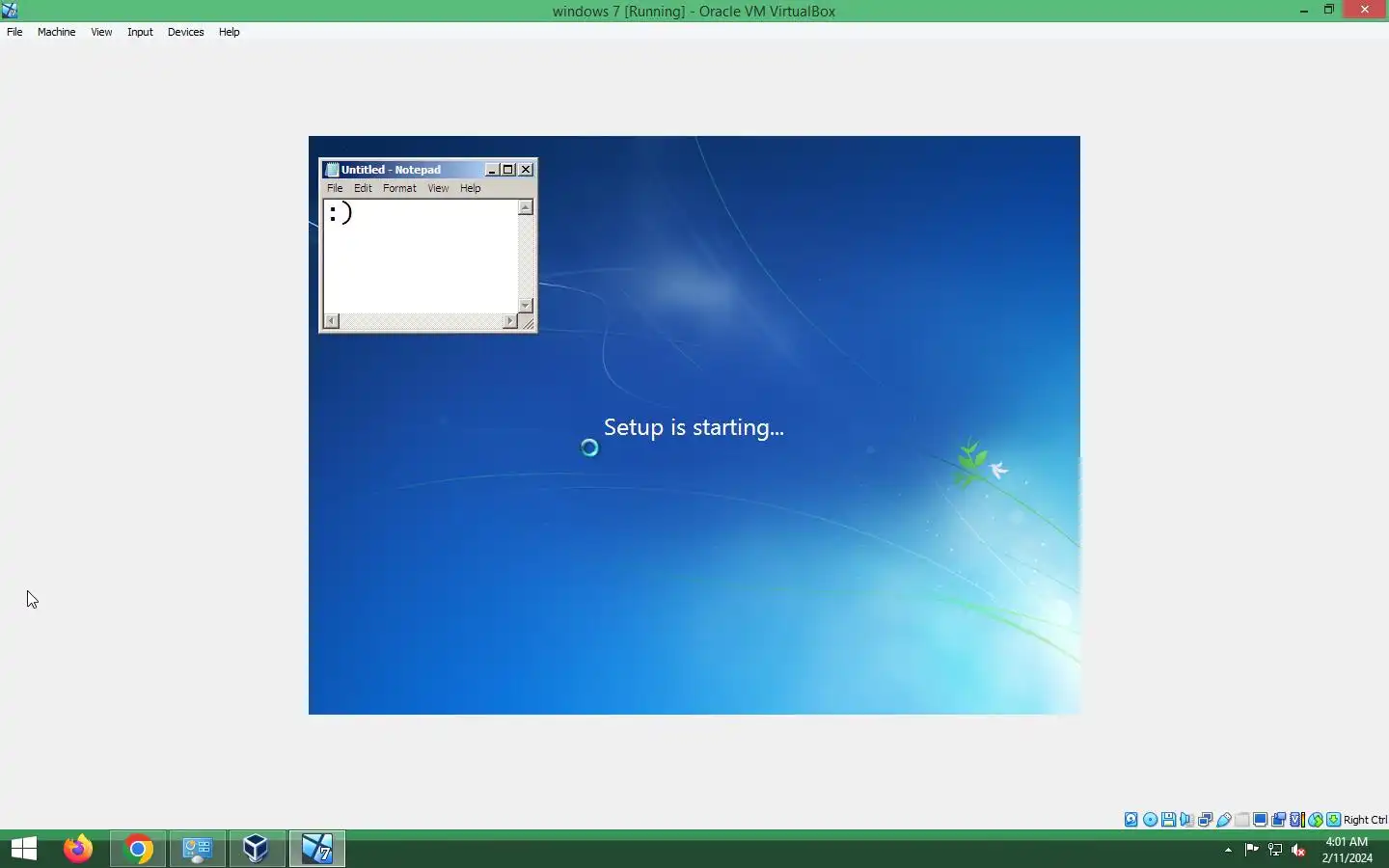This screenshot has width=1389, height=868.
Task: Click inside the Notepad text area
Action: click(422, 256)
